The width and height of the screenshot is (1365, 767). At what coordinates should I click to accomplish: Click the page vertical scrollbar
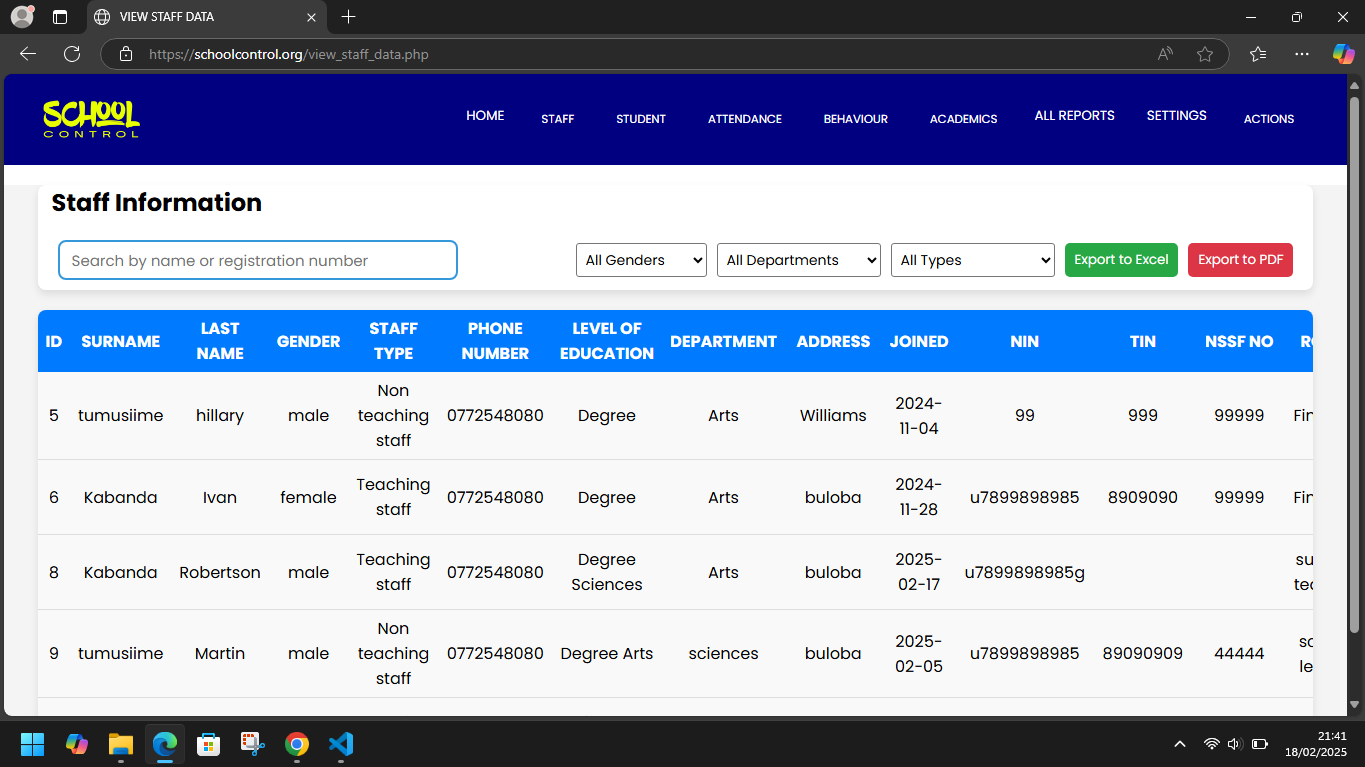click(x=1354, y=365)
